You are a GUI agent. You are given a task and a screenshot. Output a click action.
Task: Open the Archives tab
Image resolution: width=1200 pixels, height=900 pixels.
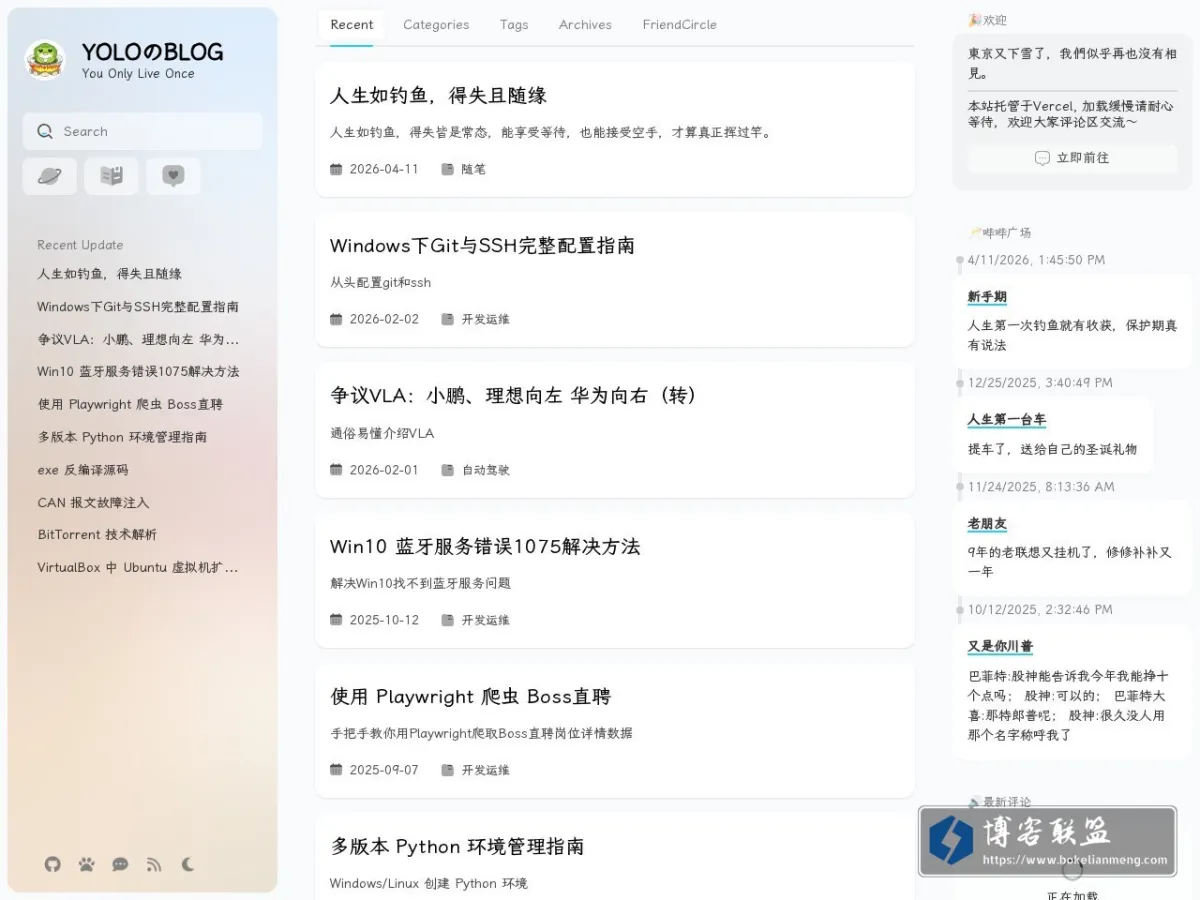(x=585, y=25)
